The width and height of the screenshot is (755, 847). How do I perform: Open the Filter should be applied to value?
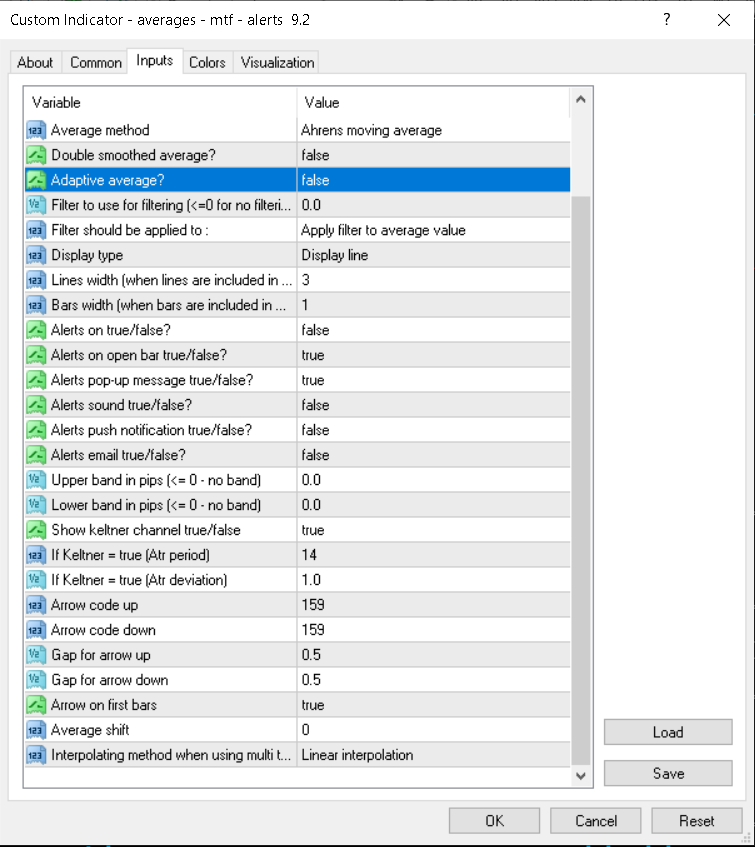coord(433,230)
